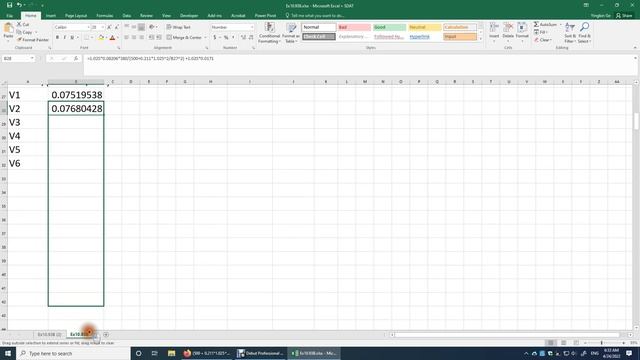640x360 pixels.
Task: Open the Number format dropdown
Action: (252, 27)
